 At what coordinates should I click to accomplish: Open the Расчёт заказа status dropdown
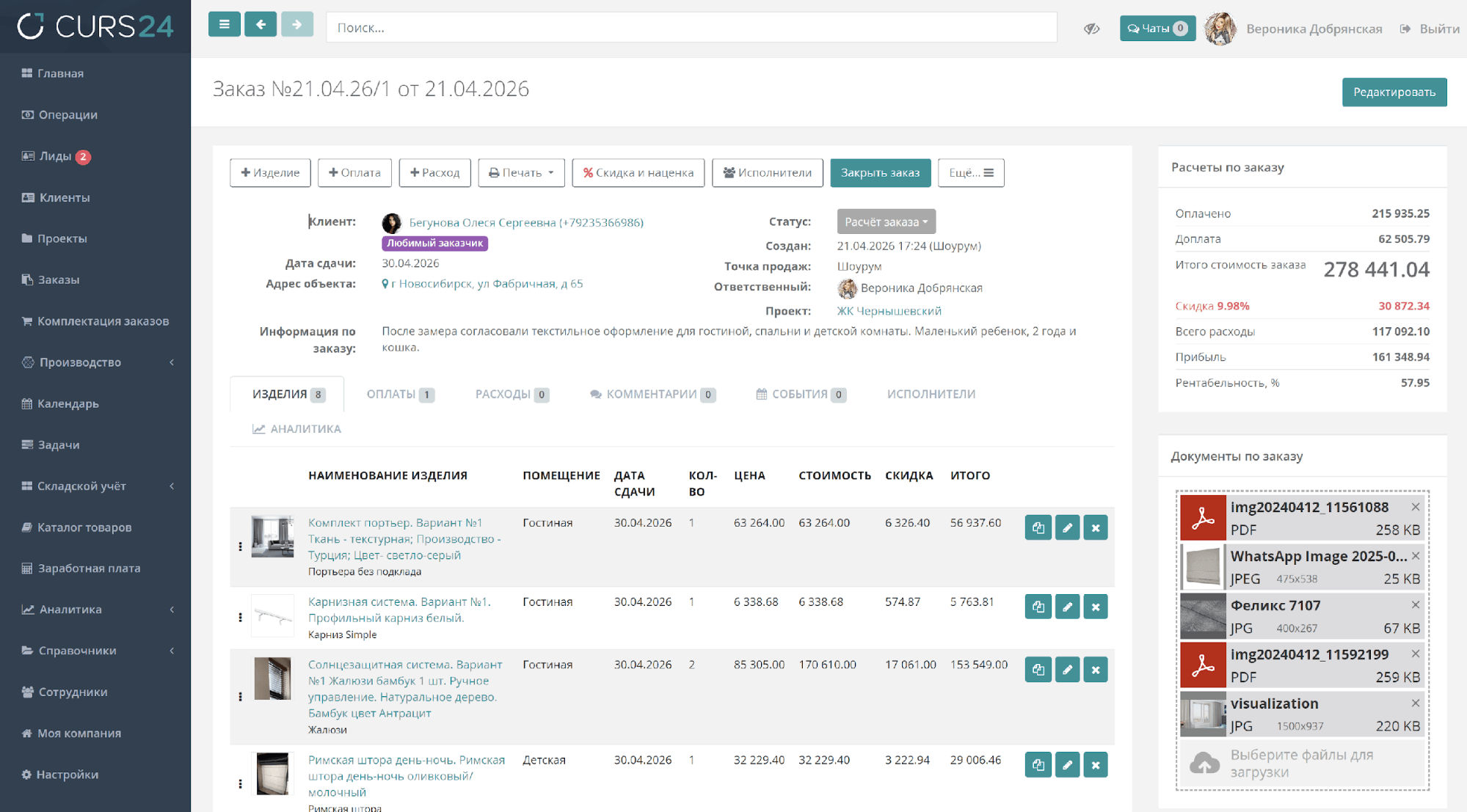886,222
